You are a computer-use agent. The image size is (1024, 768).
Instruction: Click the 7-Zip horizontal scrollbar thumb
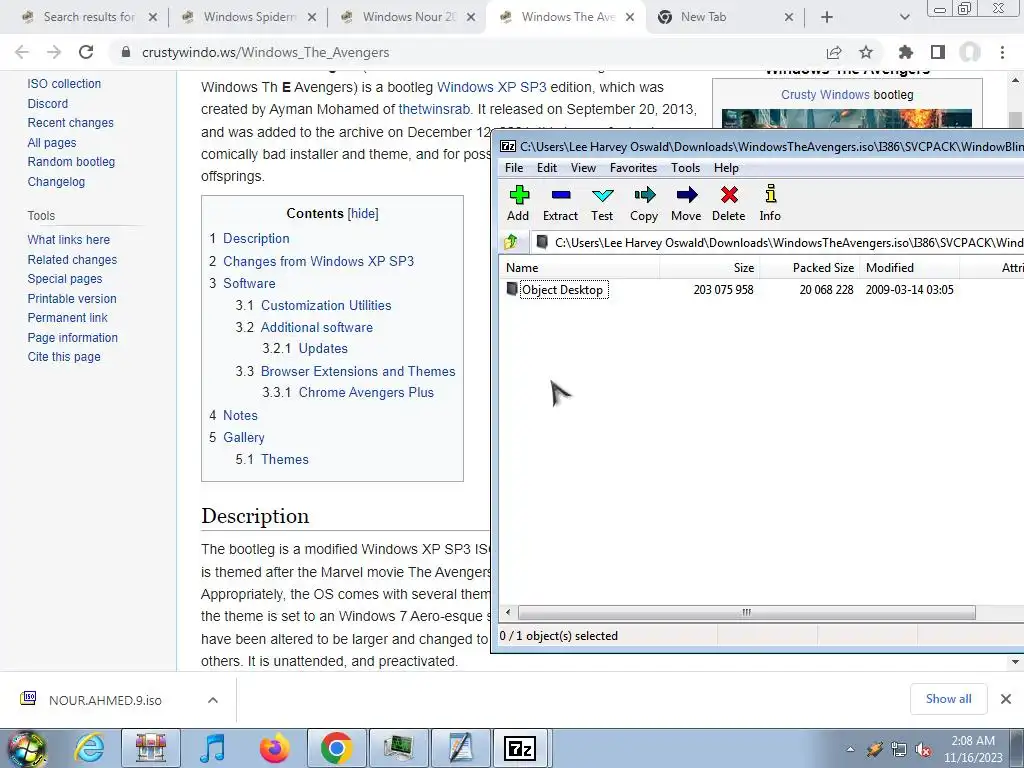(746, 613)
